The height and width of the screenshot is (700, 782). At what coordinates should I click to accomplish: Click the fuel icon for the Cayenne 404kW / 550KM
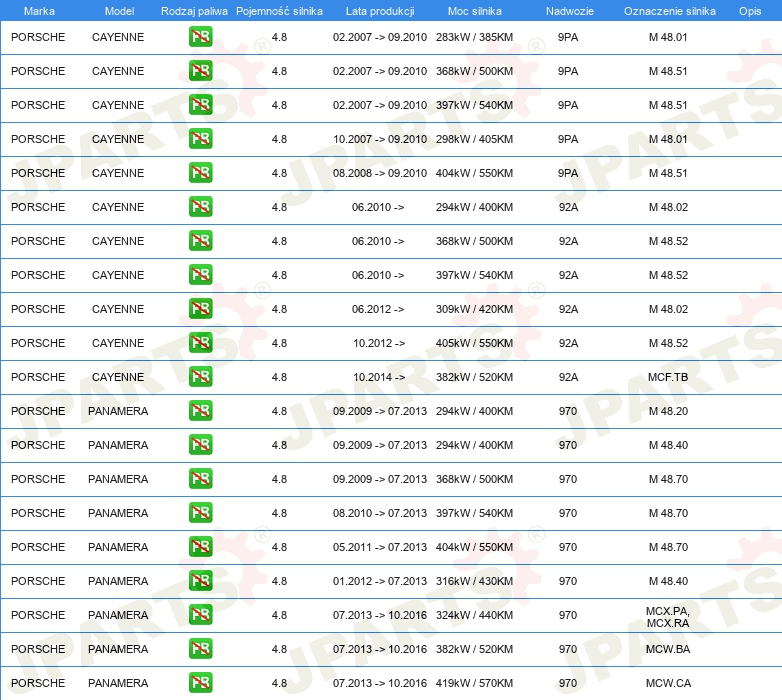[200, 173]
